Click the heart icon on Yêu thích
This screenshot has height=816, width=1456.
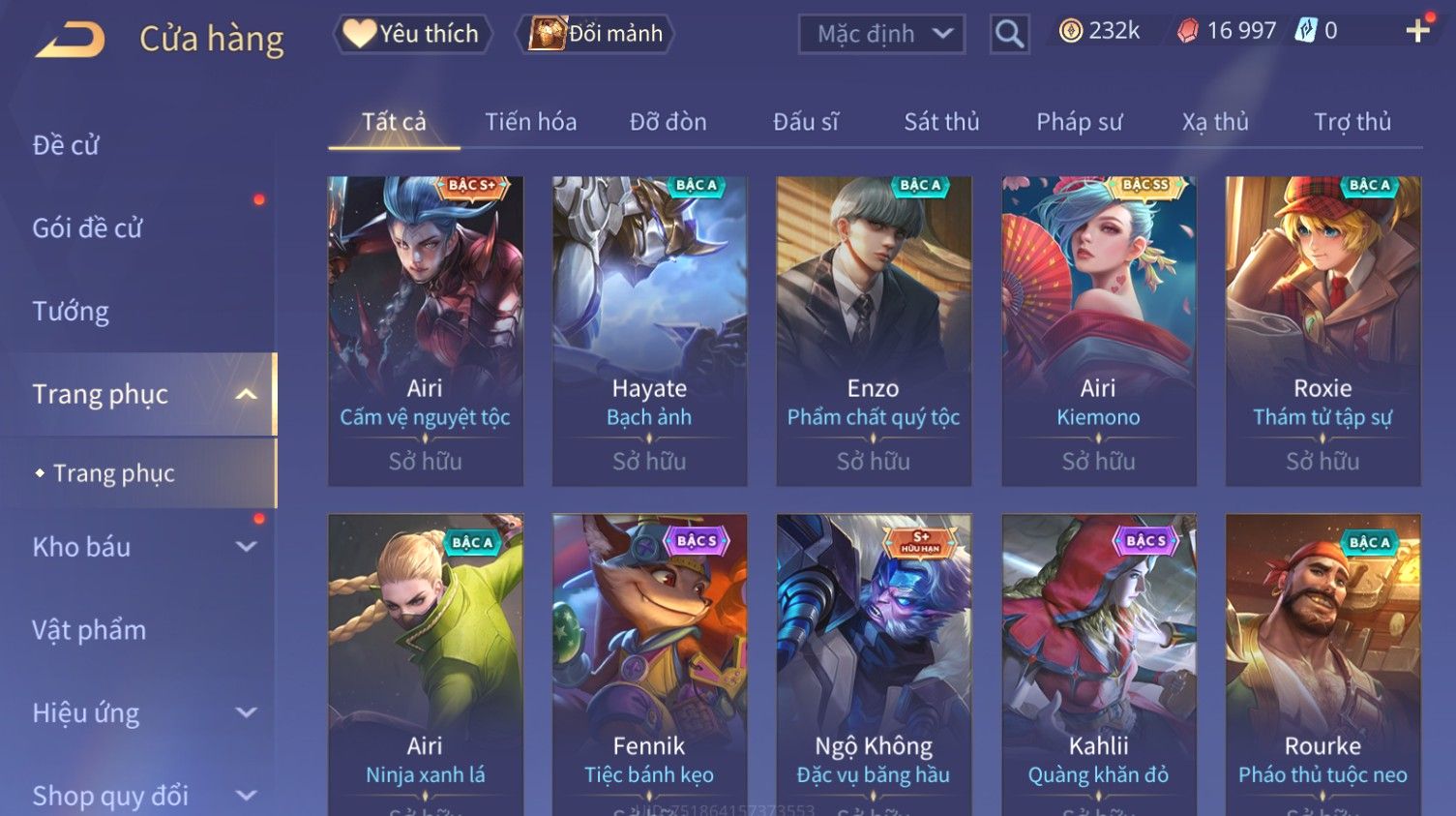tap(359, 34)
